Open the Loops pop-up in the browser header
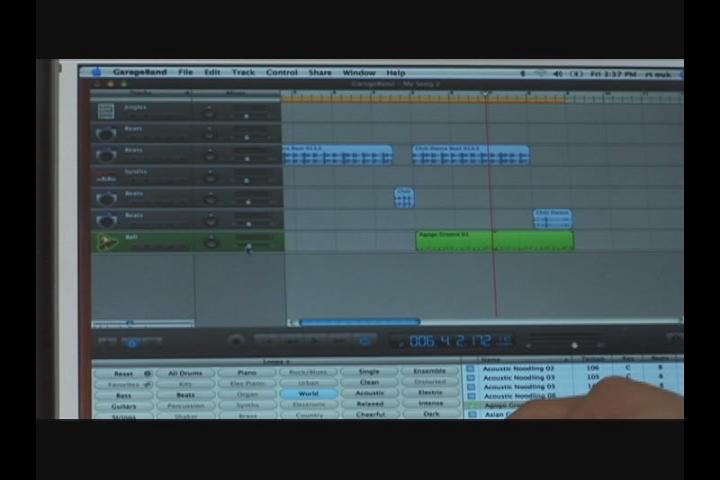Screen dimensions: 720x480 click(276, 362)
